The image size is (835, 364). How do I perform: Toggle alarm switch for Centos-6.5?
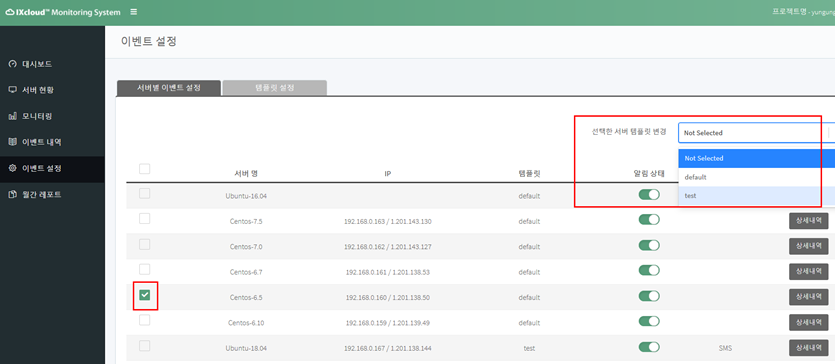649,296
